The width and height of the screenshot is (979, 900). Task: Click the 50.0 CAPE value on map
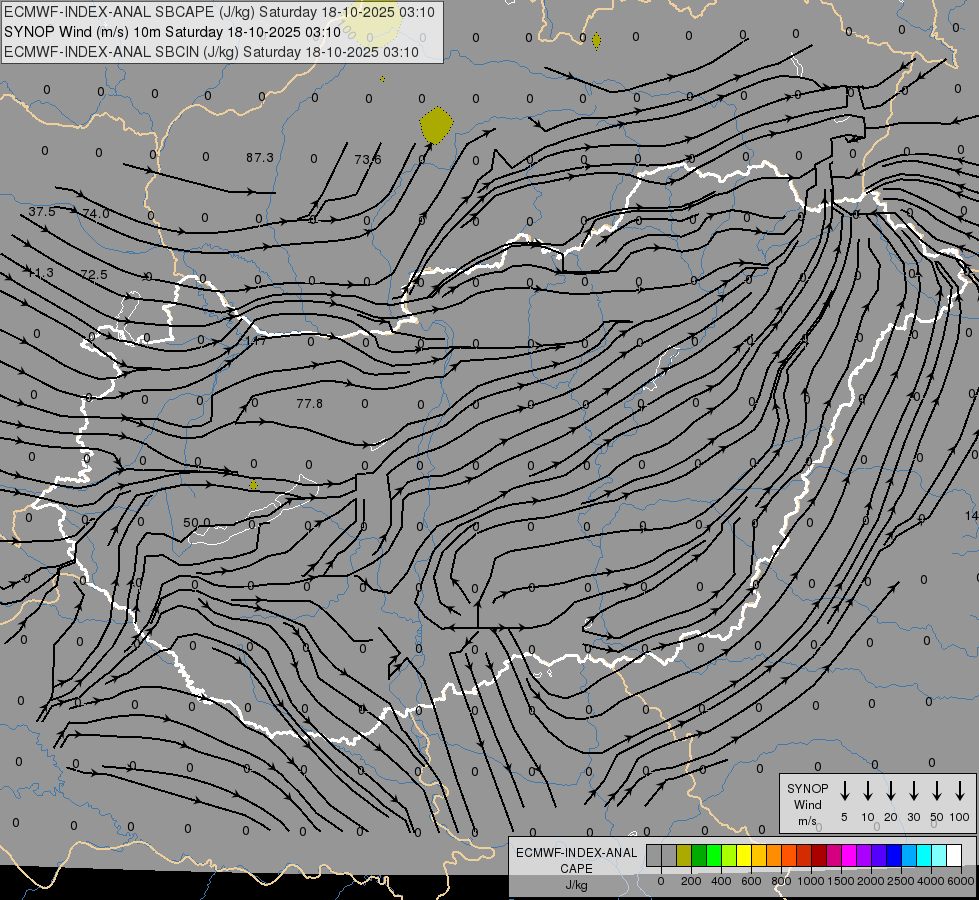tap(197, 523)
